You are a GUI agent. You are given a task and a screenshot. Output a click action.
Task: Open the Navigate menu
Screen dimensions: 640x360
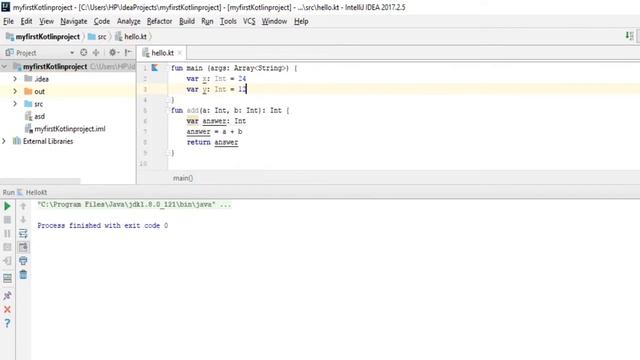pos(74,21)
